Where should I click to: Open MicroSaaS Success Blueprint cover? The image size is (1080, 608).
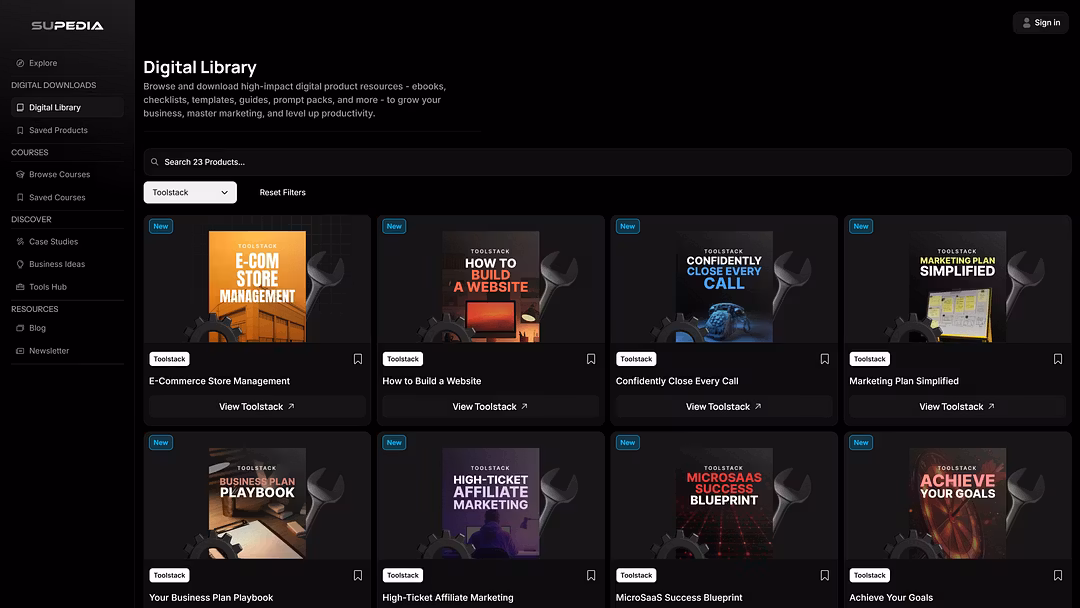click(x=724, y=503)
